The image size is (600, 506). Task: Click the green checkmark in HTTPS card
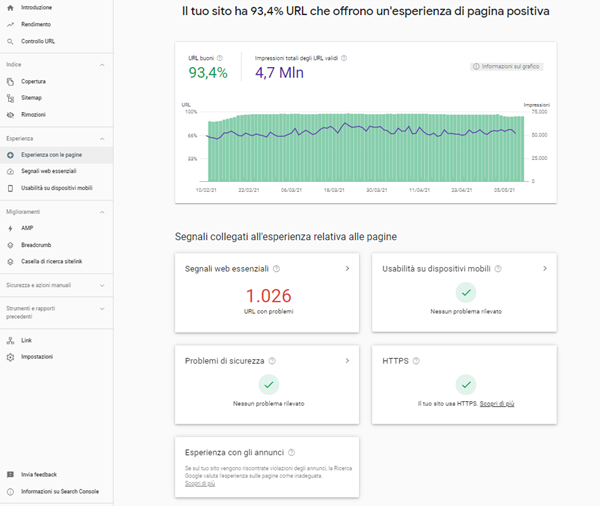(466, 385)
